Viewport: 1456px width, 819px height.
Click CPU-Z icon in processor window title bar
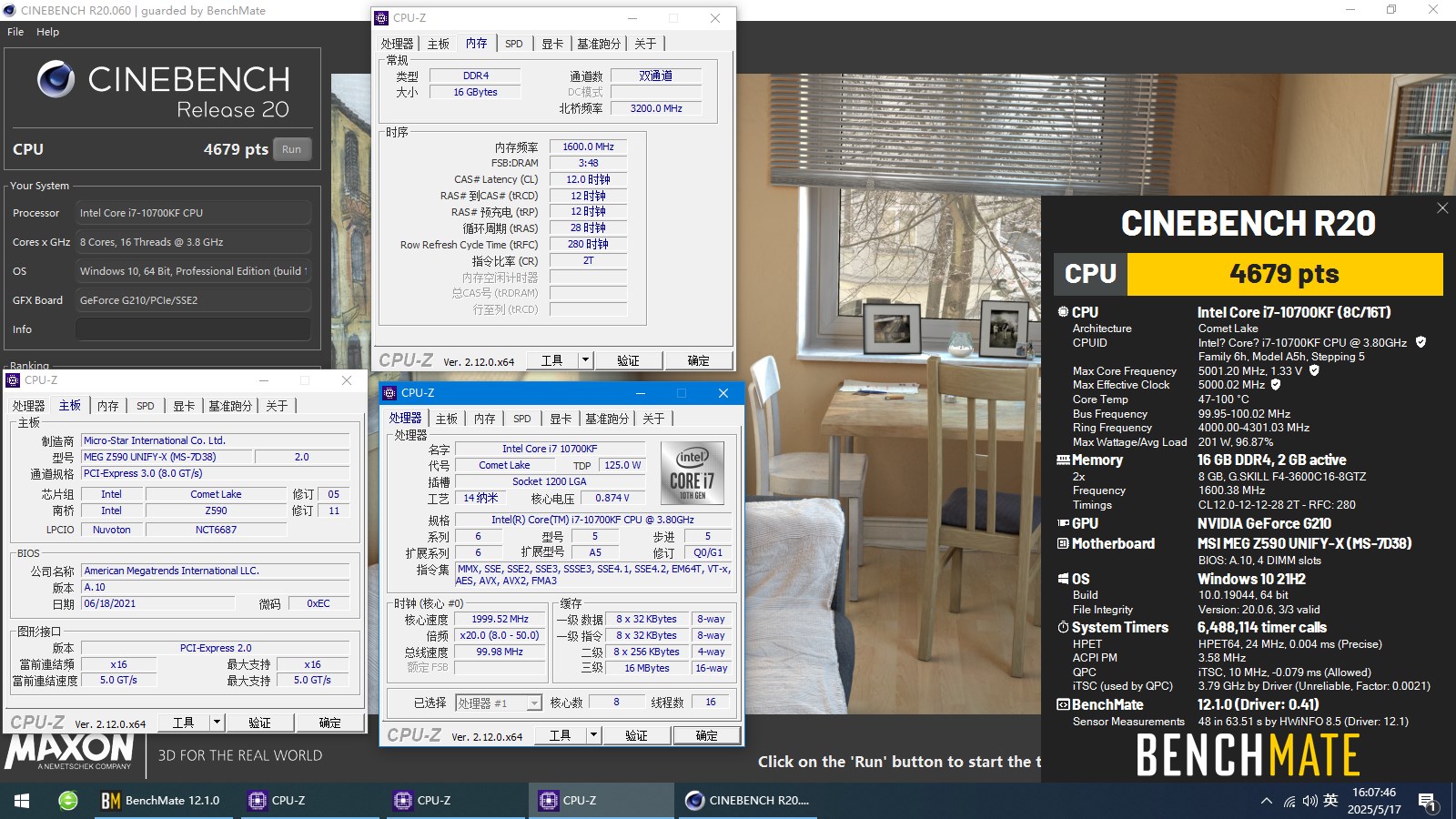click(x=390, y=393)
